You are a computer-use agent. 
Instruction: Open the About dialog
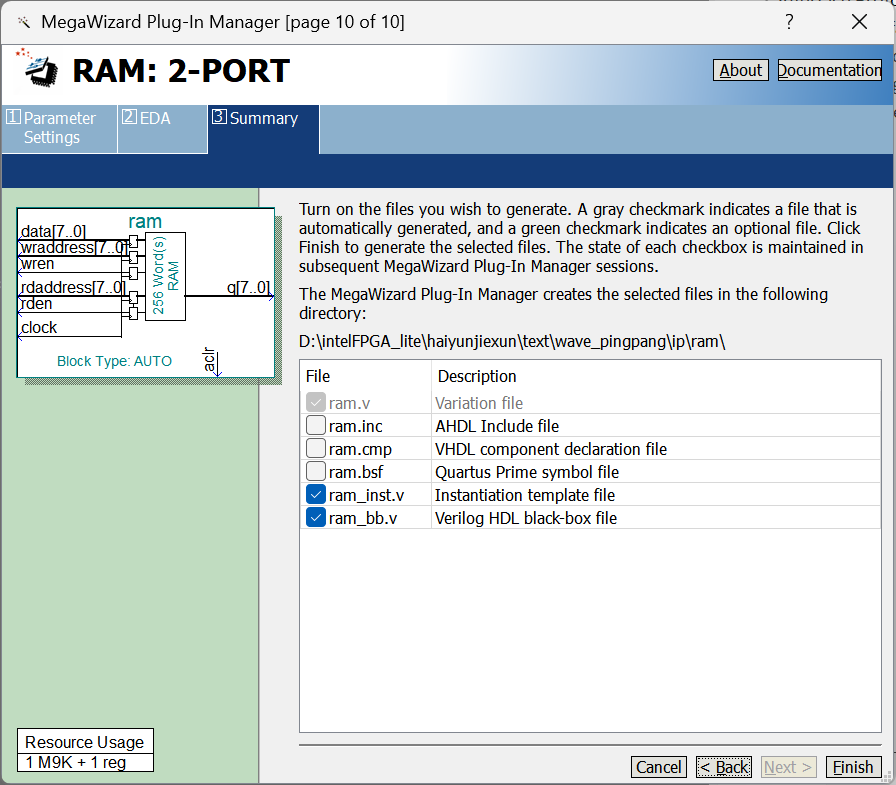[741, 70]
